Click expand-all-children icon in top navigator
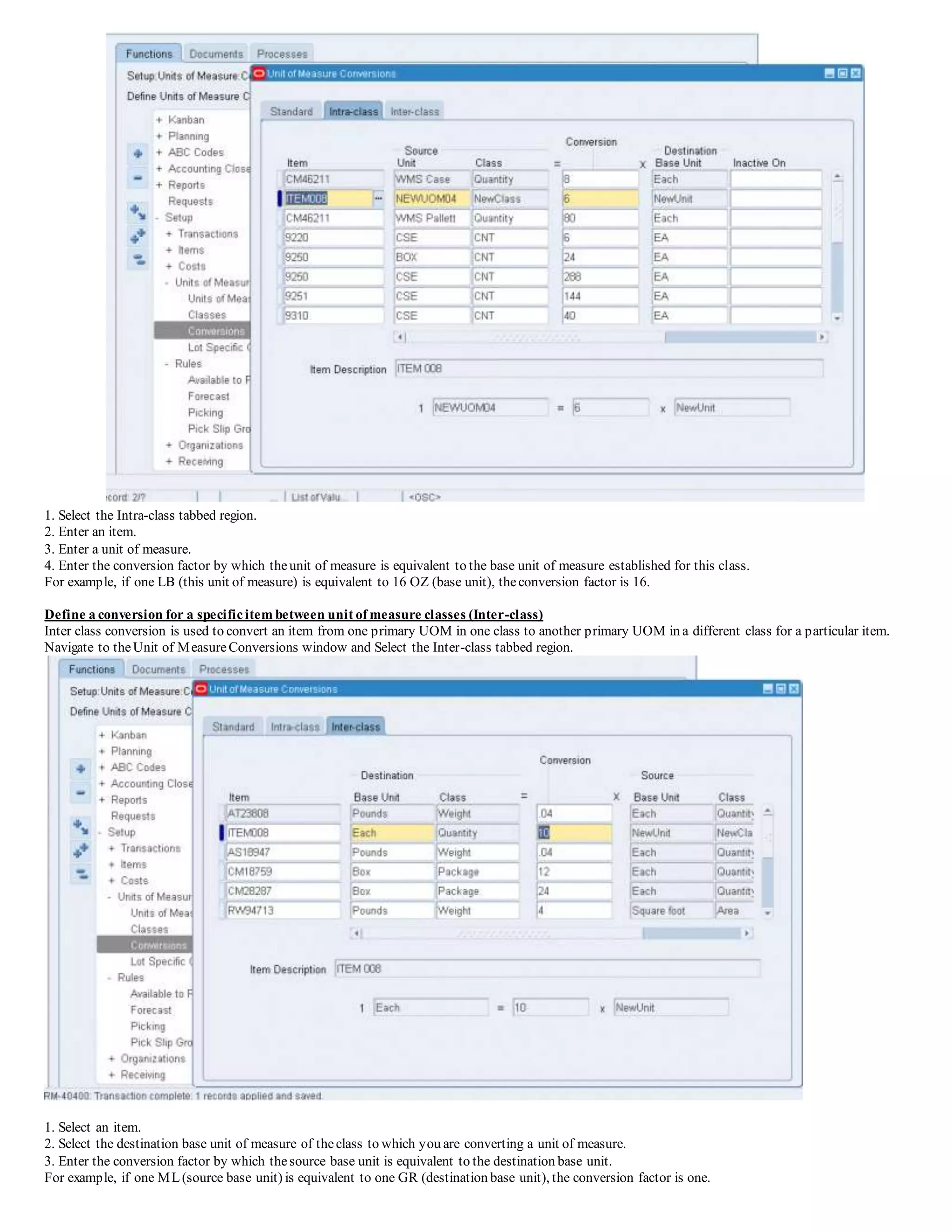 click(x=138, y=212)
